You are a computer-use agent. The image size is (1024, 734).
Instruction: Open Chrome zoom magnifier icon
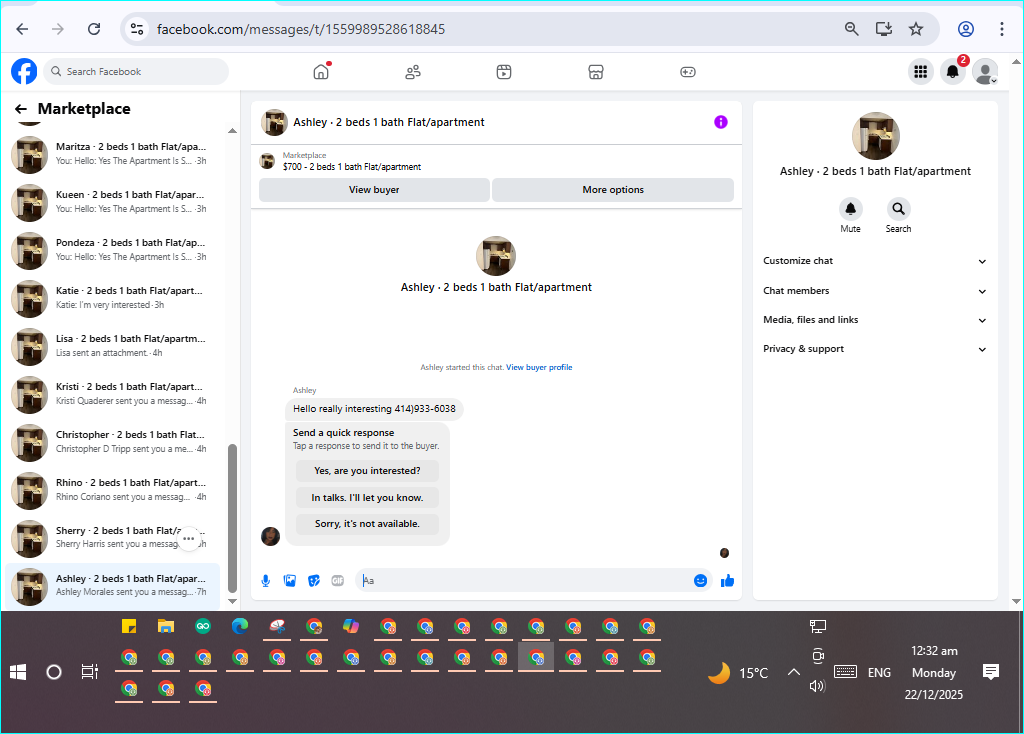coord(852,29)
